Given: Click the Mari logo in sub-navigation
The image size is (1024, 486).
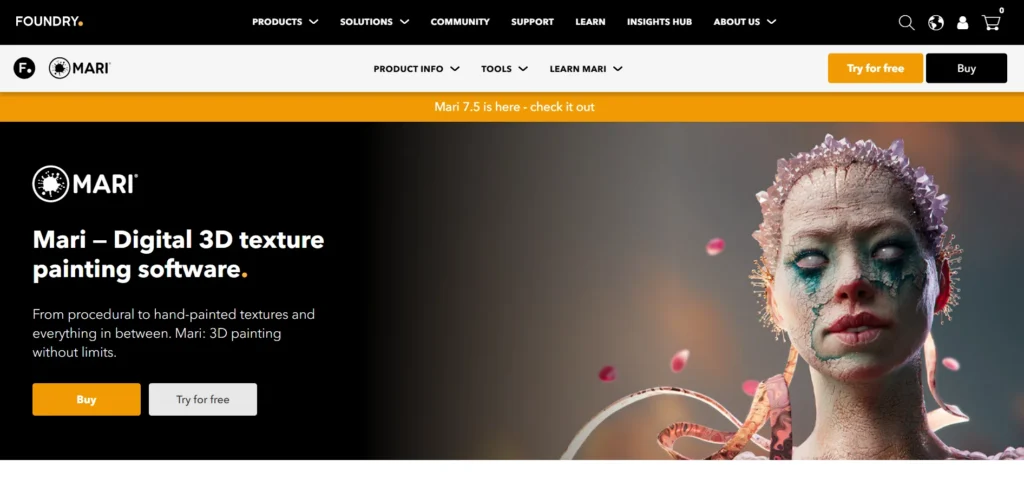Looking at the screenshot, I should click(x=80, y=68).
